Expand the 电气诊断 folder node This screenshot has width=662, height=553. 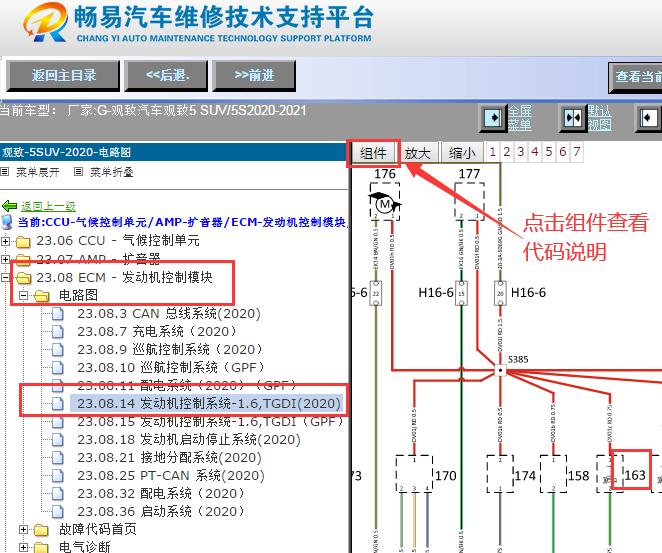tap(24, 547)
